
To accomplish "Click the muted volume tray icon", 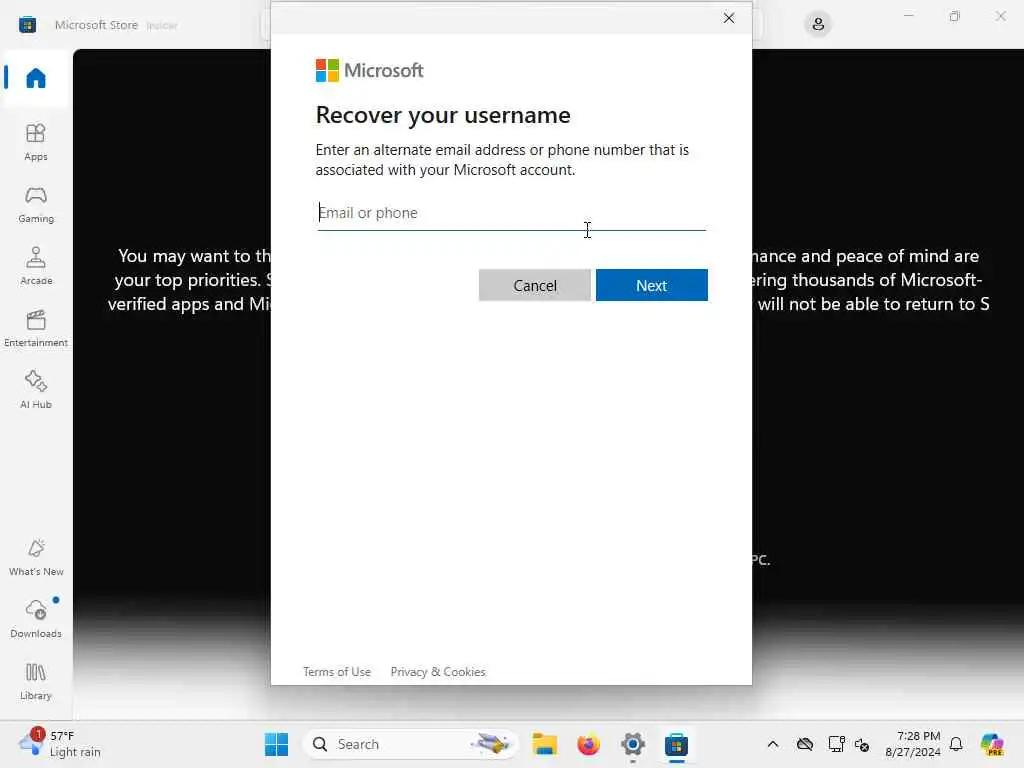I will [x=862, y=744].
